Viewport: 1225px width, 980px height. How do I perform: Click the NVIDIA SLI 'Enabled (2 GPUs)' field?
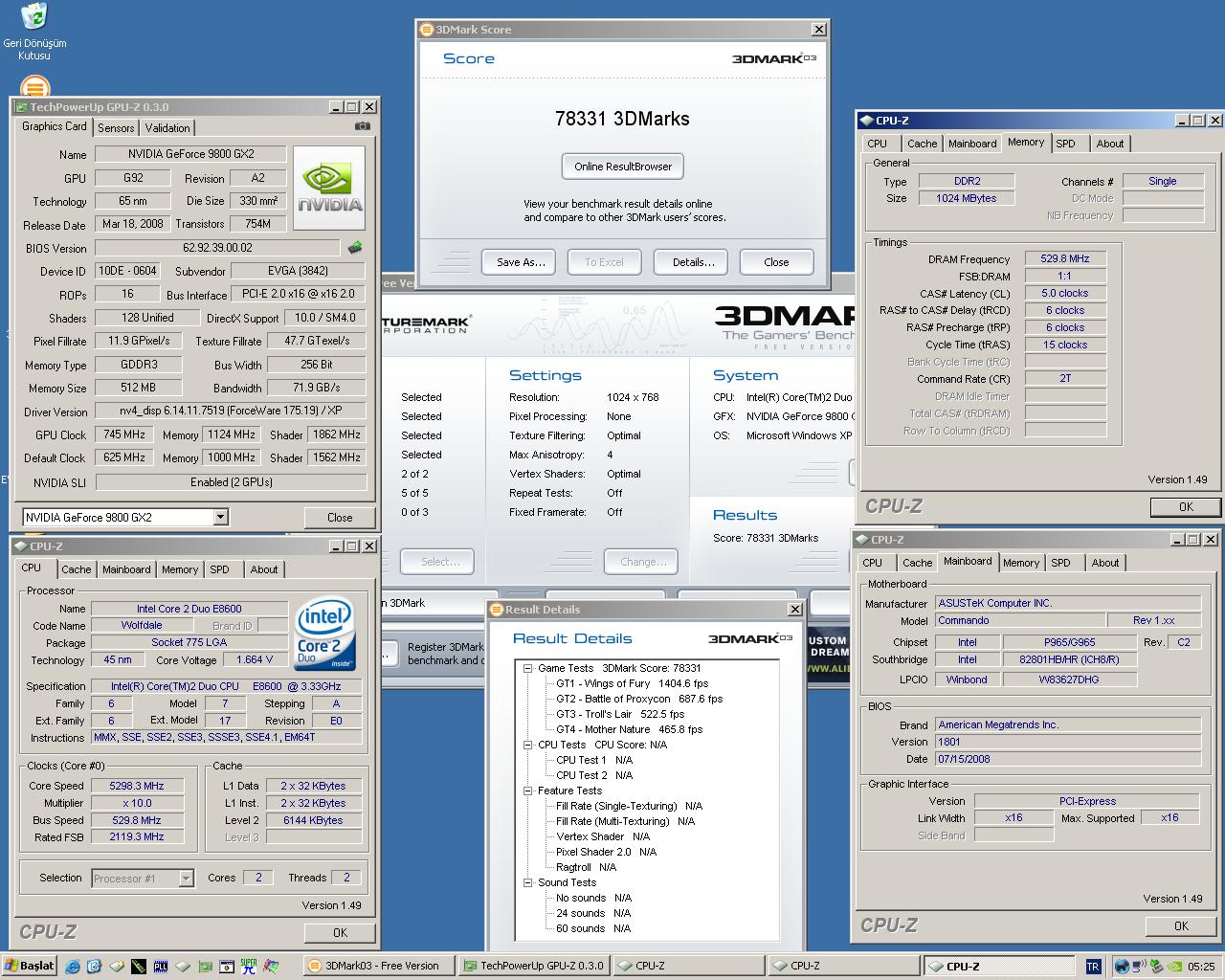tap(231, 482)
